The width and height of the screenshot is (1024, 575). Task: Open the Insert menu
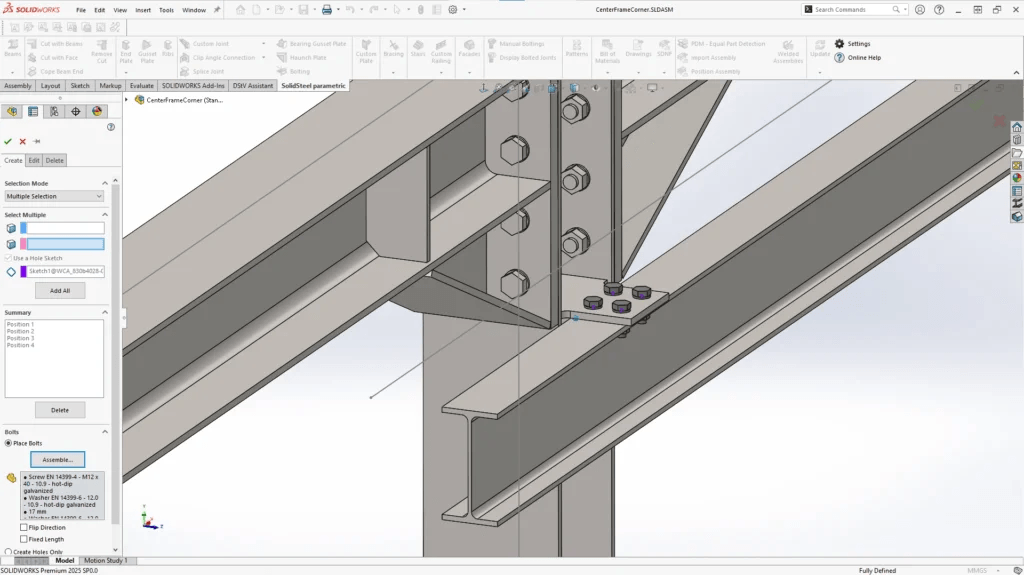(143, 10)
